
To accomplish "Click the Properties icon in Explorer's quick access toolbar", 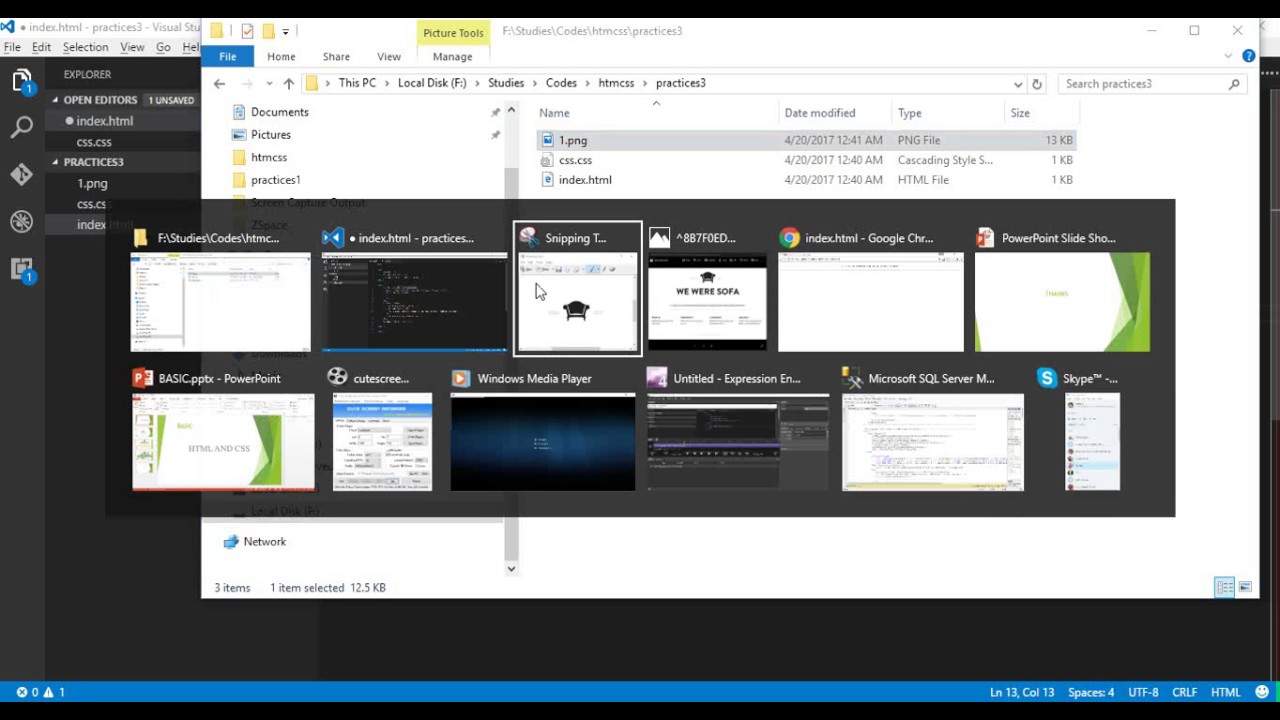I will coord(247,31).
